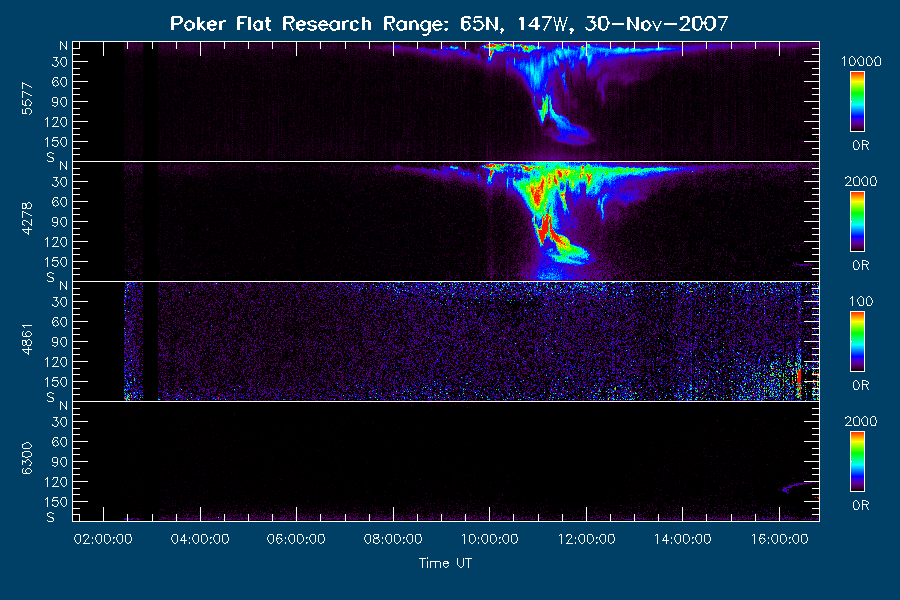Click the 2000 label above the 4278 colorbar
The image size is (900, 600).
pos(861,181)
